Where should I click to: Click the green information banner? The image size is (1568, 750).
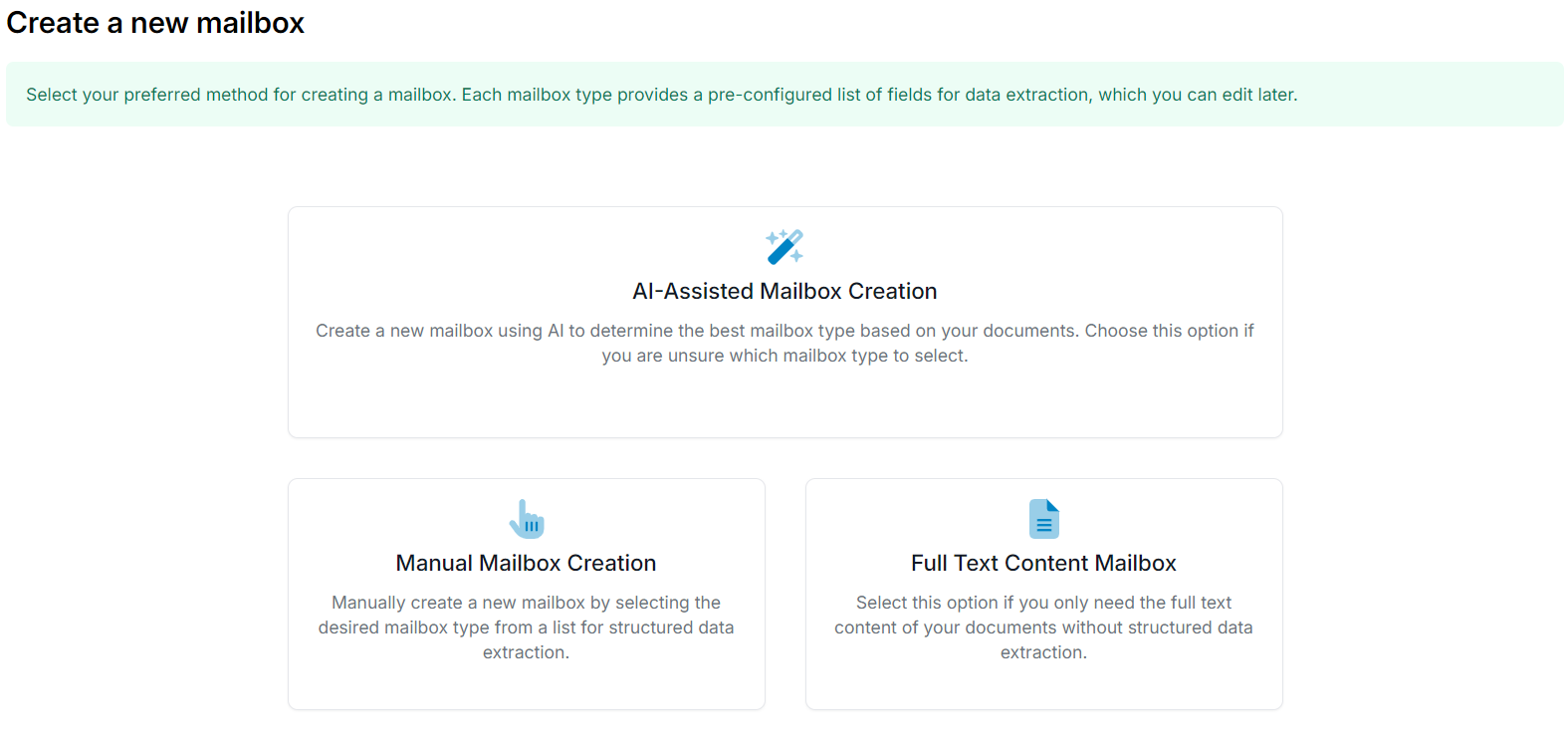(784, 95)
